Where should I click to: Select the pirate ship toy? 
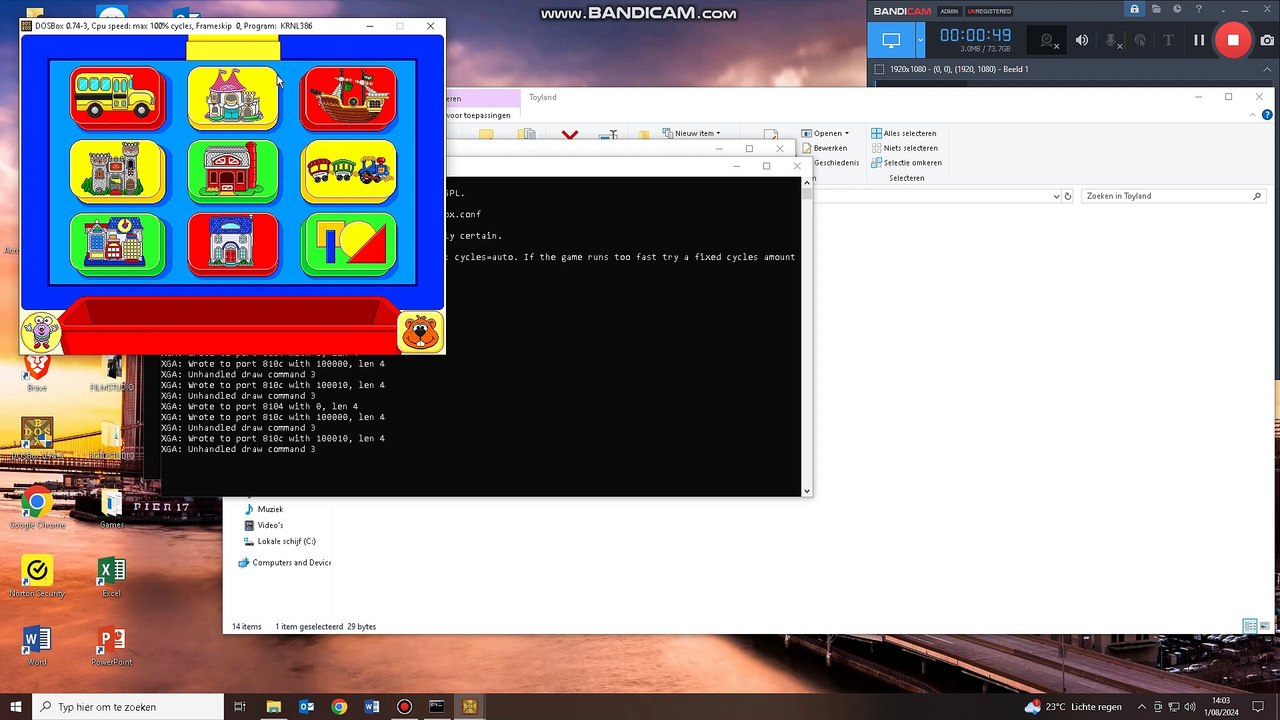pyautogui.click(x=349, y=97)
